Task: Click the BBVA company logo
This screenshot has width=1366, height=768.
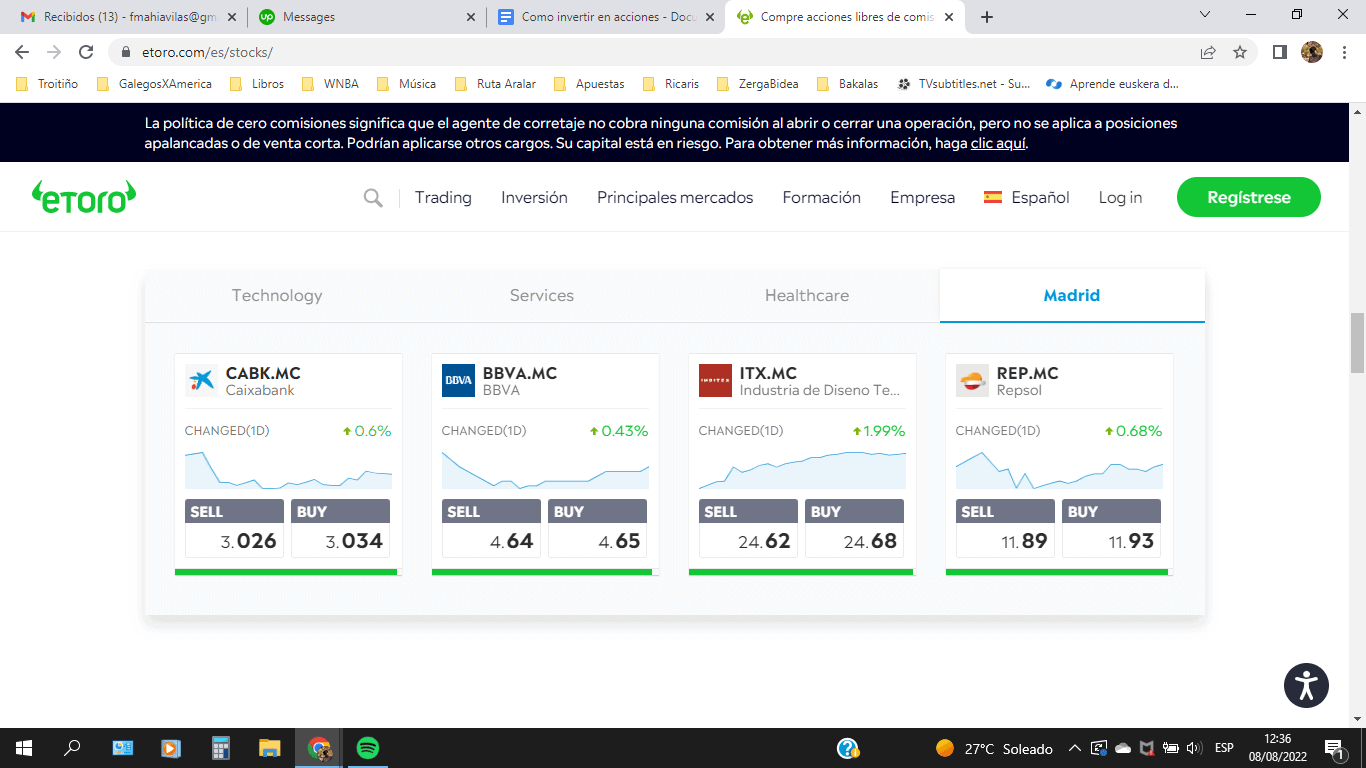Action: click(x=459, y=380)
